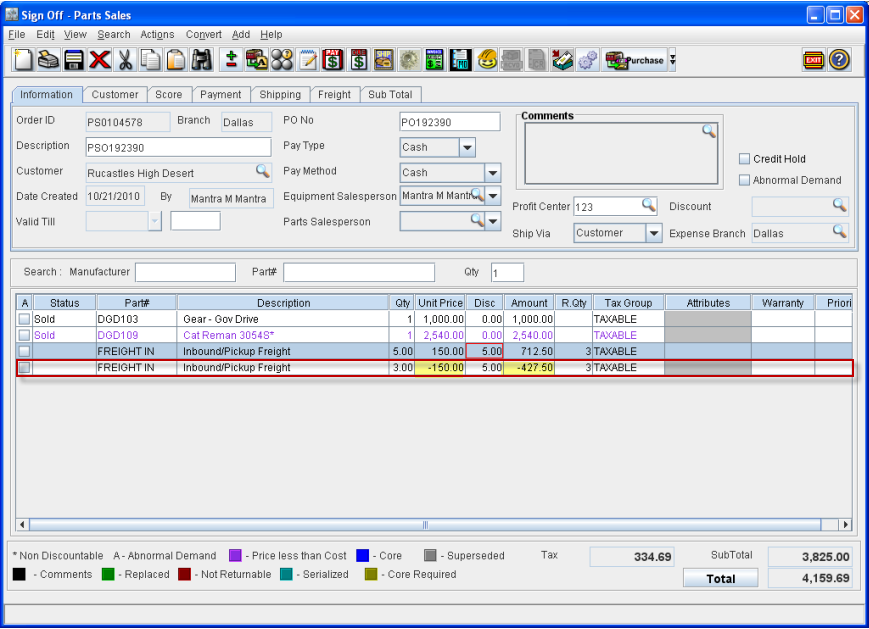Click the MO disk icon
Screen dimensions: 869x629
click(460, 60)
